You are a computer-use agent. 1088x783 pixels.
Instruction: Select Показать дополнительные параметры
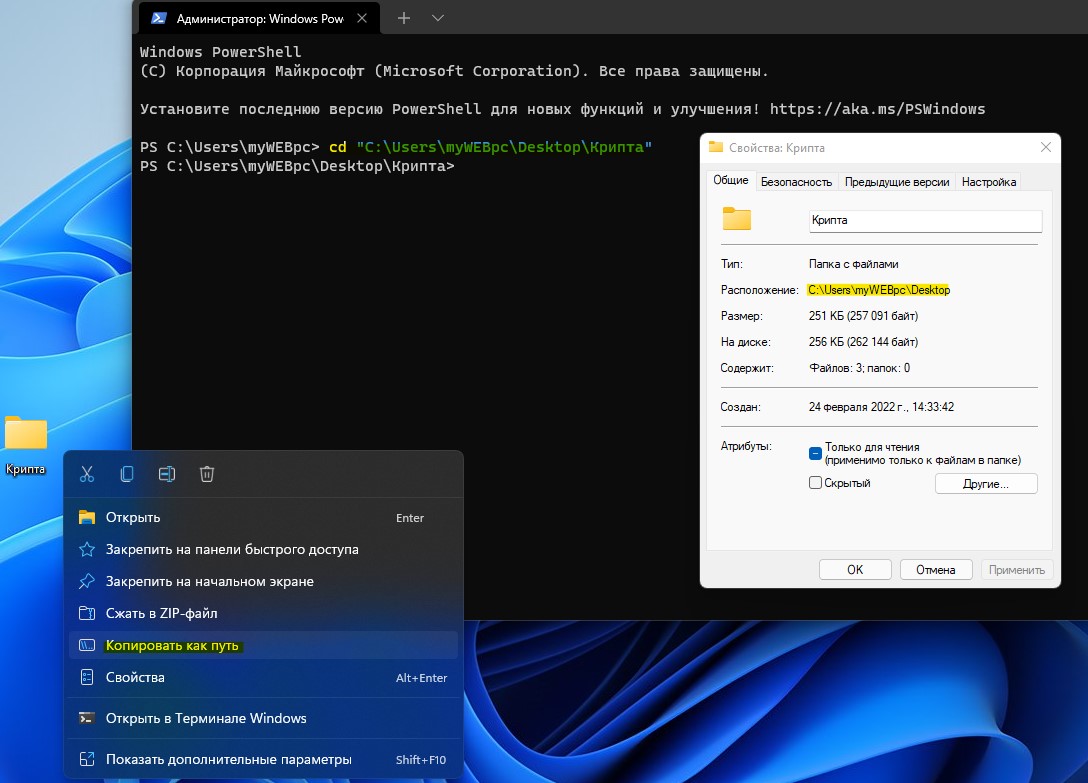pyautogui.click(x=264, y=759)
